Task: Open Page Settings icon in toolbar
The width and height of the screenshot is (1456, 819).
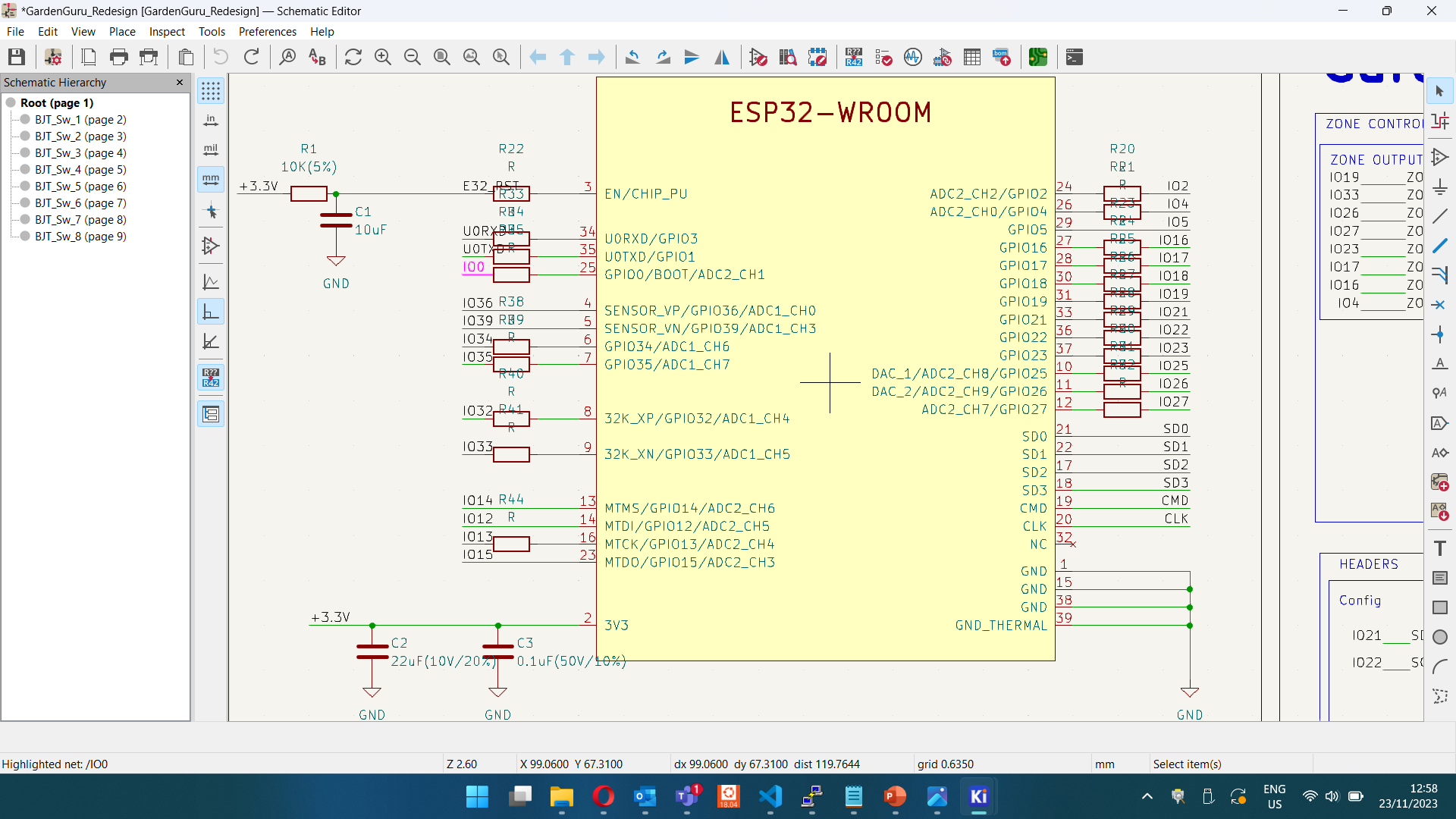Action: pyautogui.click(x=89, y=57)
